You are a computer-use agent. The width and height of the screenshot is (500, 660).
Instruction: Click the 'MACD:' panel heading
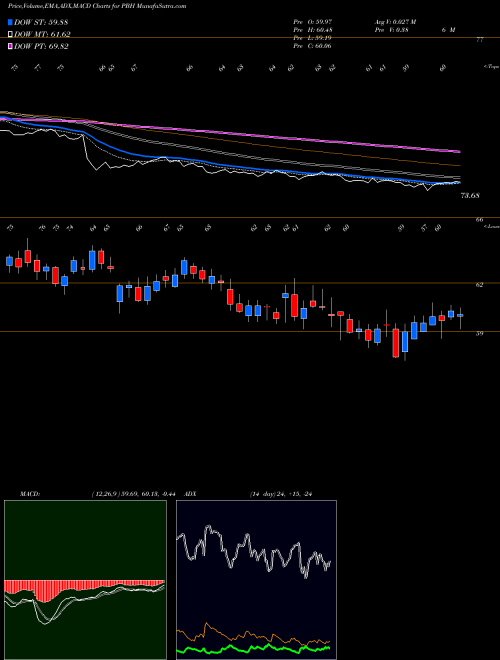(x=29, y=494)
